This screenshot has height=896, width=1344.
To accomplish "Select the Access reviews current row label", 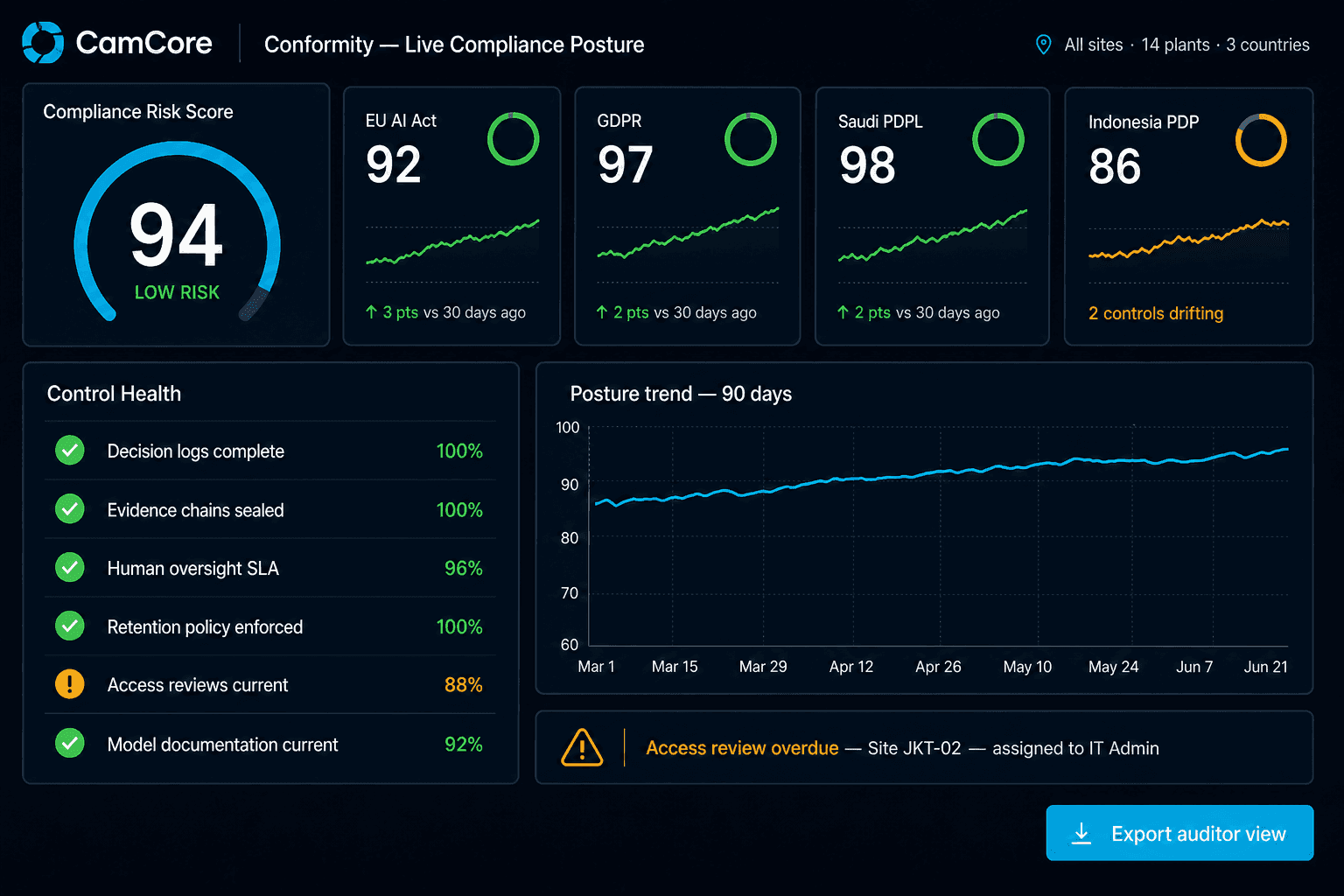I will 198,685.
